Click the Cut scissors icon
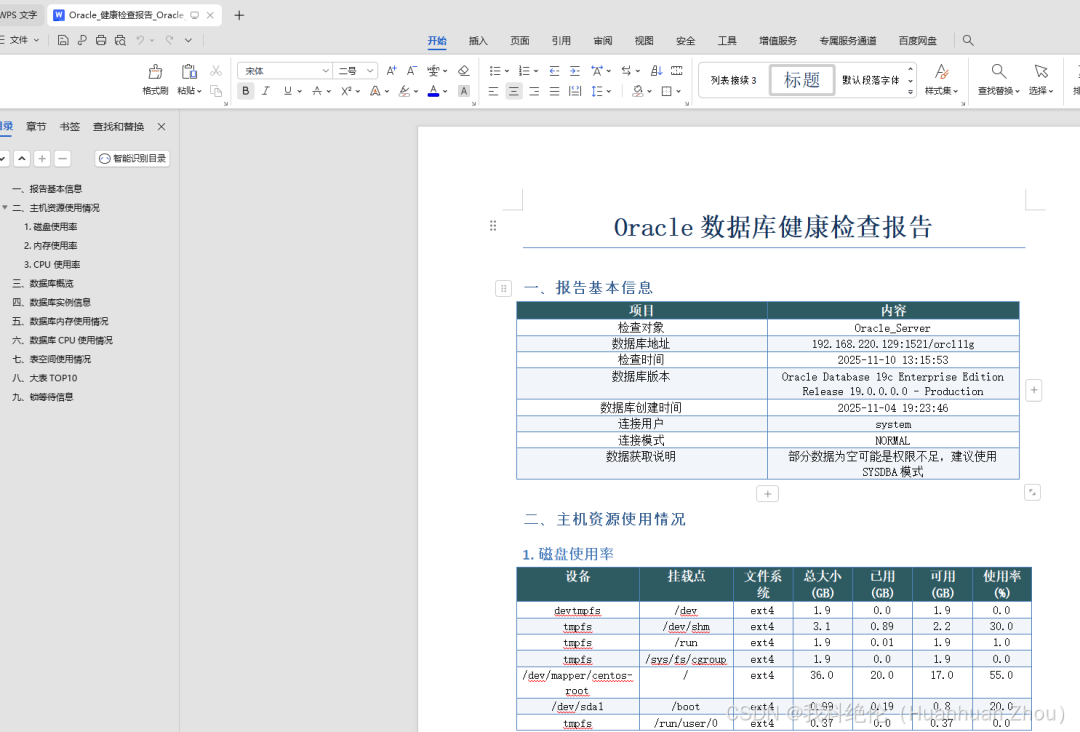1080x732 pixels. coord(216,71)
